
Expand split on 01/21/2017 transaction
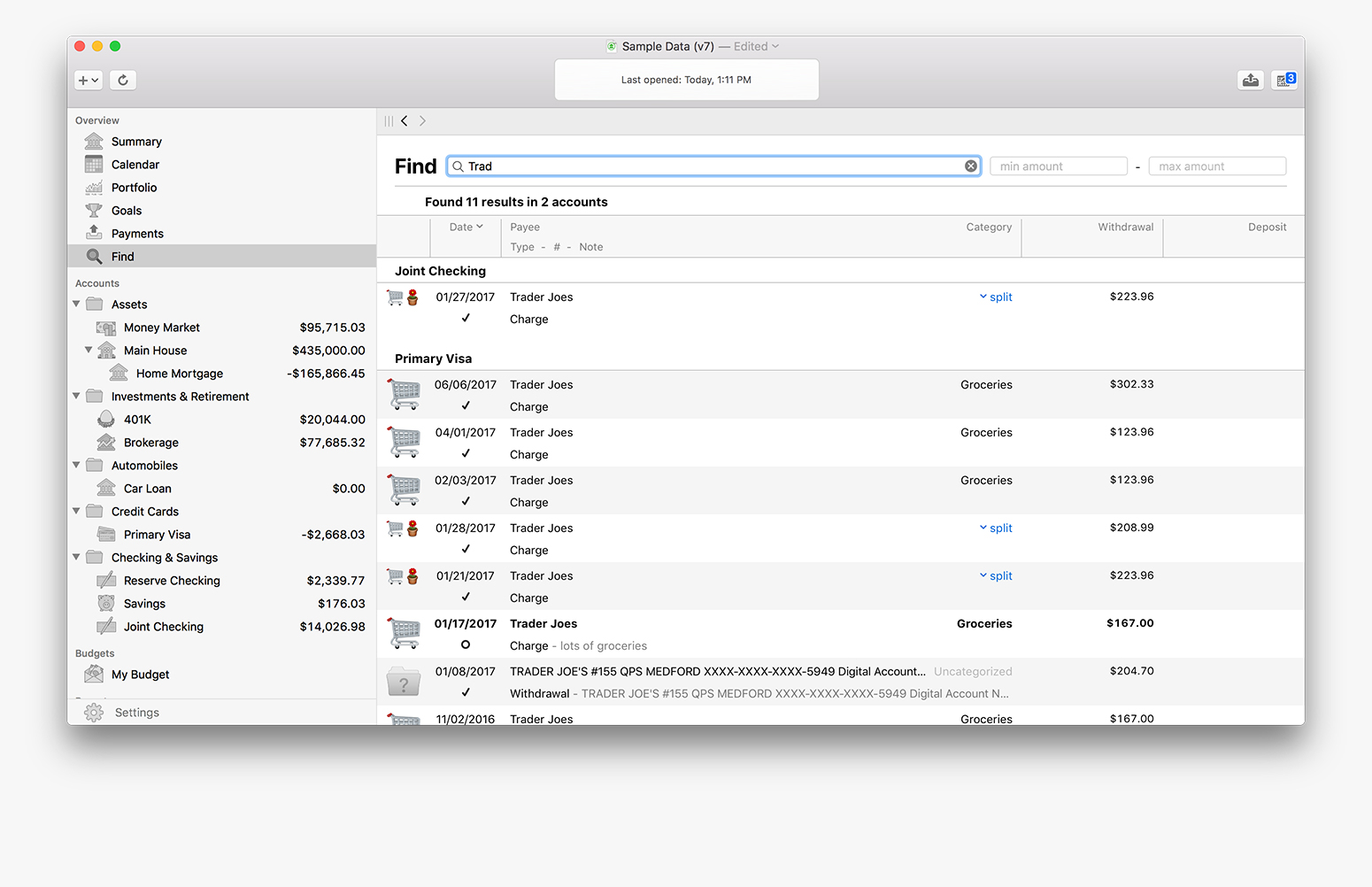pos(996,576)
